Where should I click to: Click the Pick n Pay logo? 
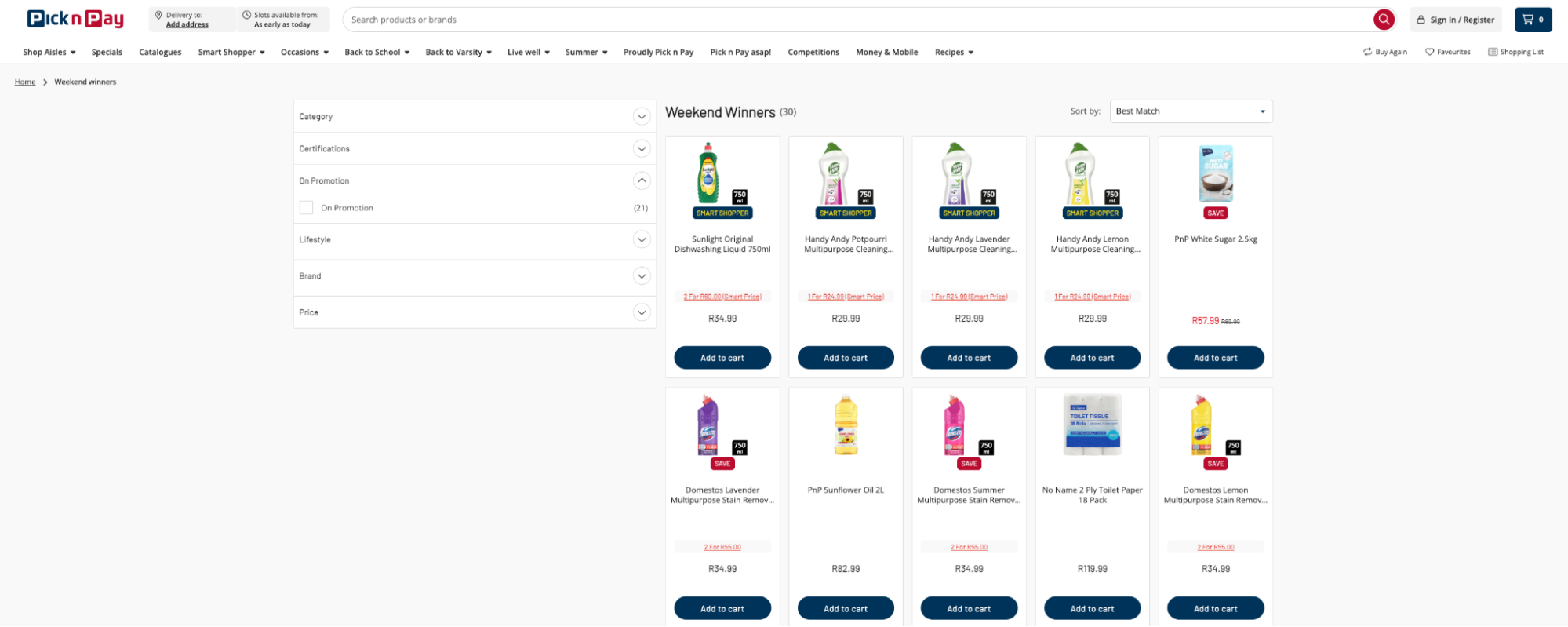pyautogui.click(x=75, y=19)
